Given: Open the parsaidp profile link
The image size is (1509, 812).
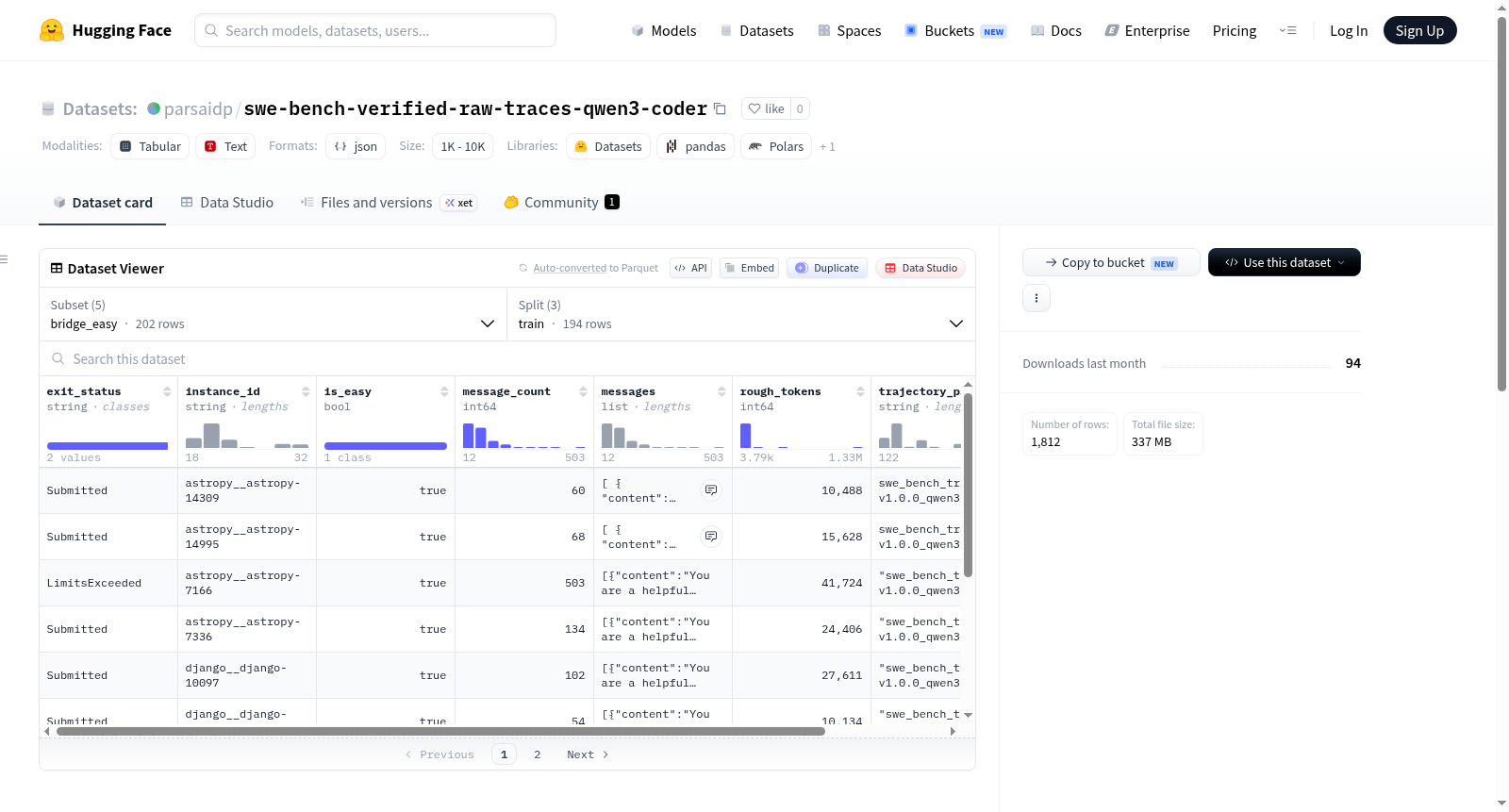Looking at the screenshot, I should point(198,109).
